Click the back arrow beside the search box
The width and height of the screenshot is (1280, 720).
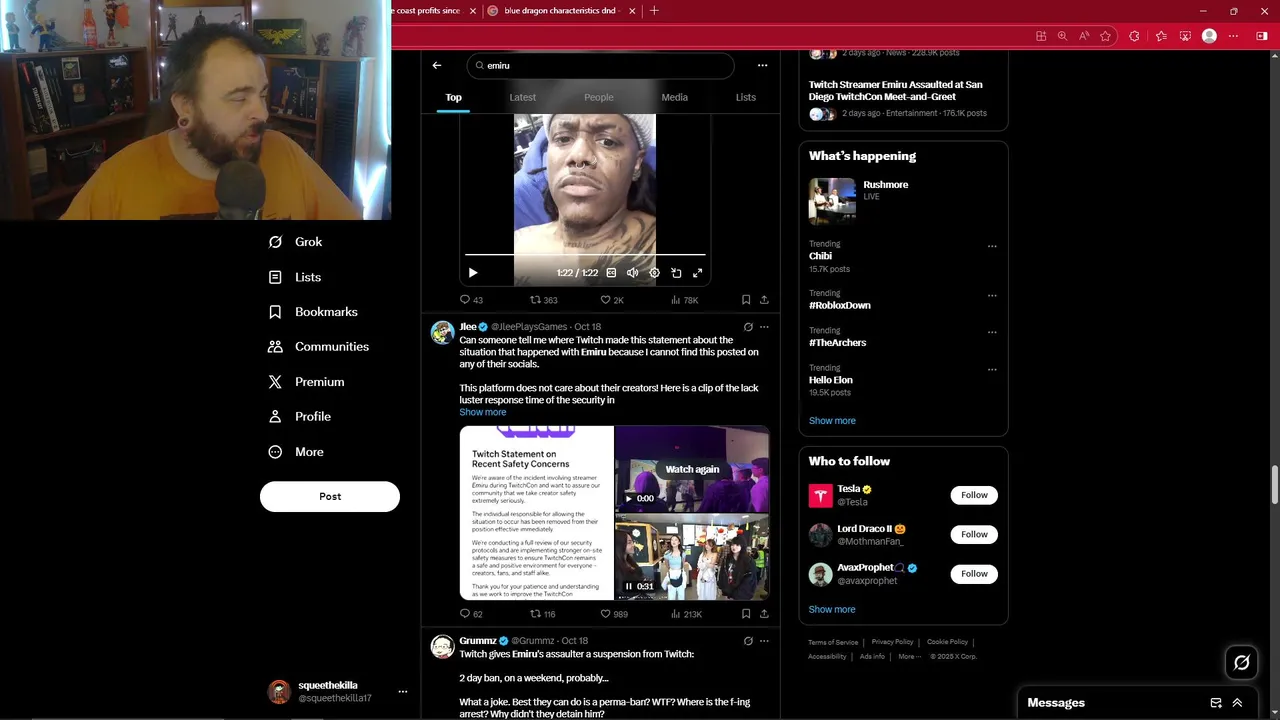[x=437, y=65]
